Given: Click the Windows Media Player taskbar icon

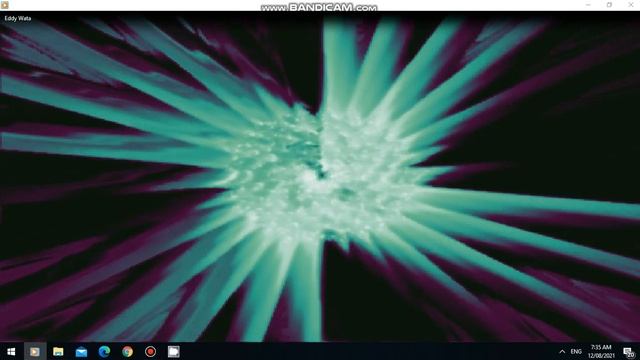Looking at the screenshot, I should [x=35, y=351].
